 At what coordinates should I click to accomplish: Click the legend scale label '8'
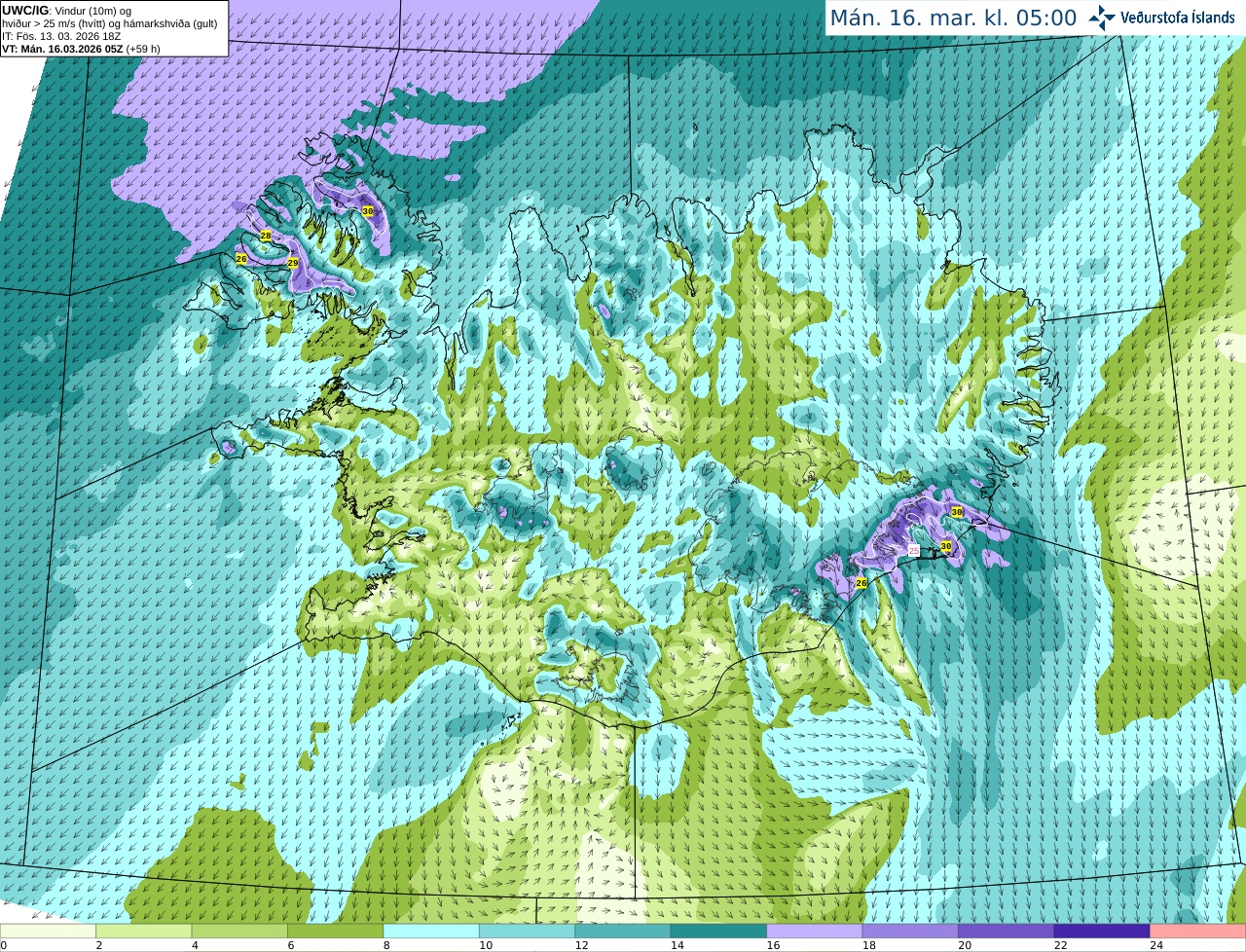pos(386,945)
